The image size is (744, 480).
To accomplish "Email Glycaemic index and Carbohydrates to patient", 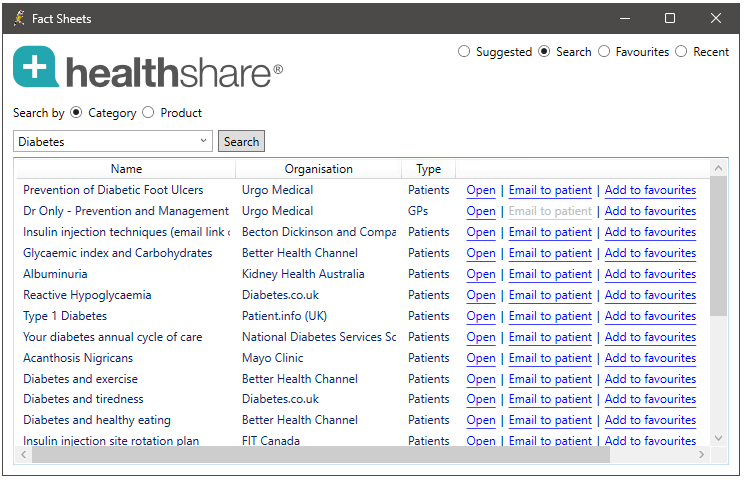I will tap(550, 253).
